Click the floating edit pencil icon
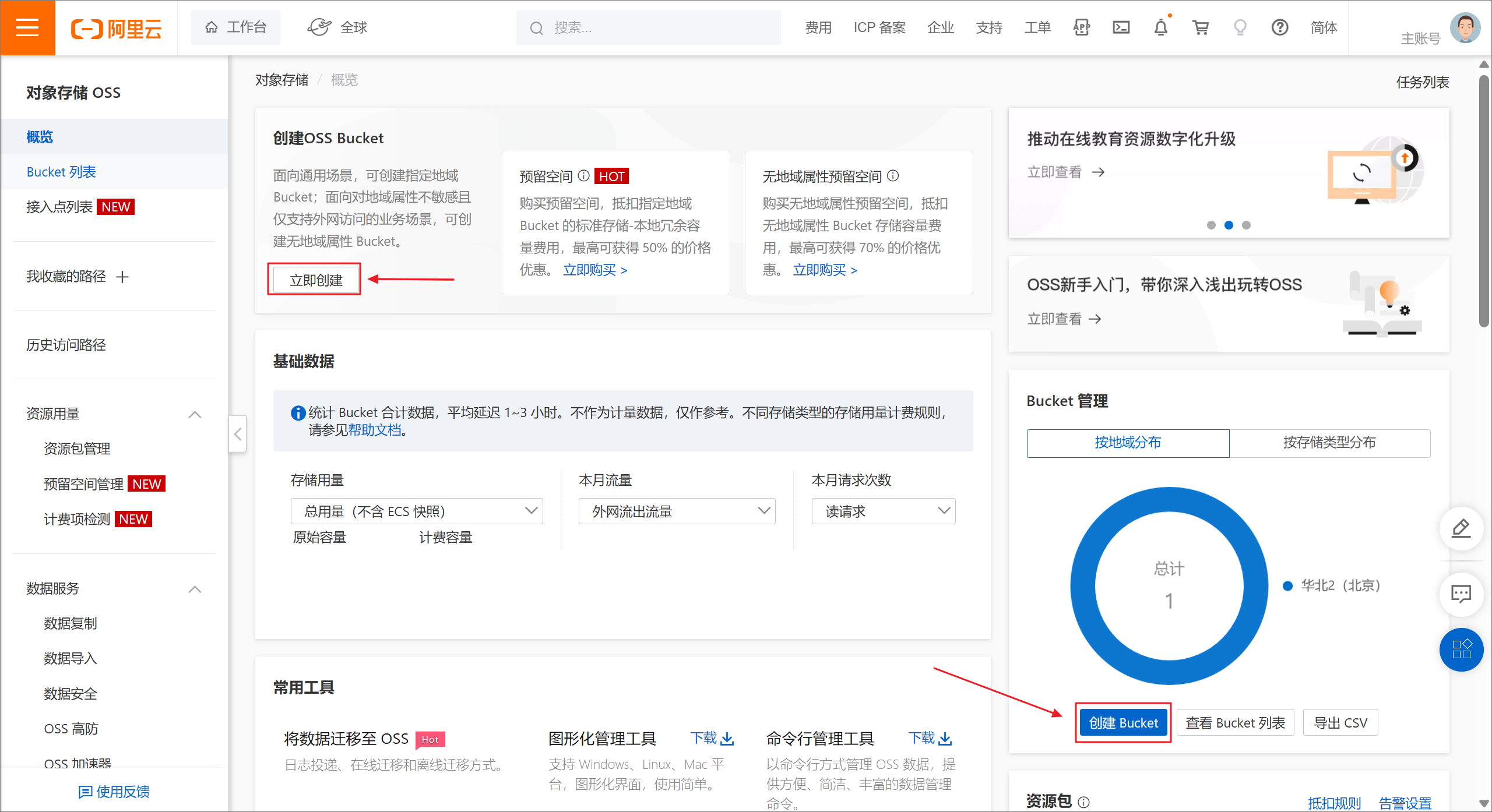Image resolution: width=1492 pixels, height=812 pixels. point(1461,528)
